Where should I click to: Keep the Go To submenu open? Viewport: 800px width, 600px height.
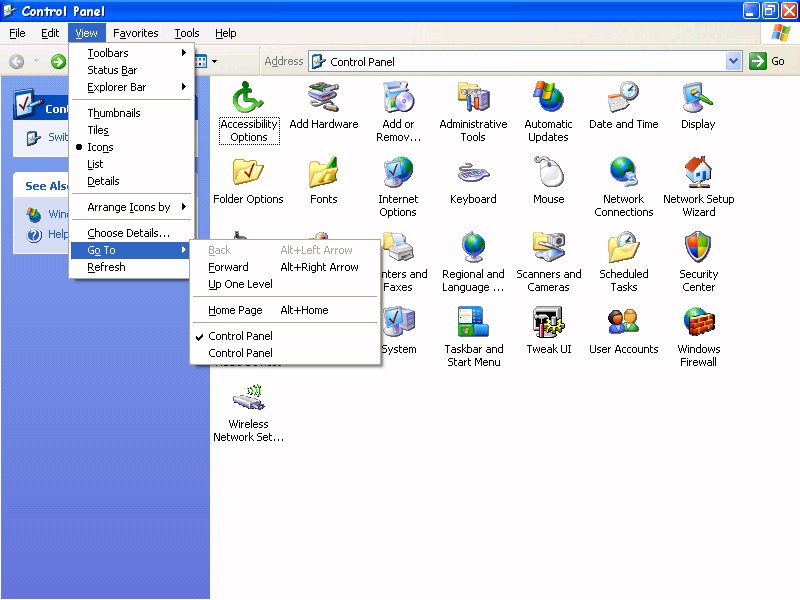coord(131,250)
